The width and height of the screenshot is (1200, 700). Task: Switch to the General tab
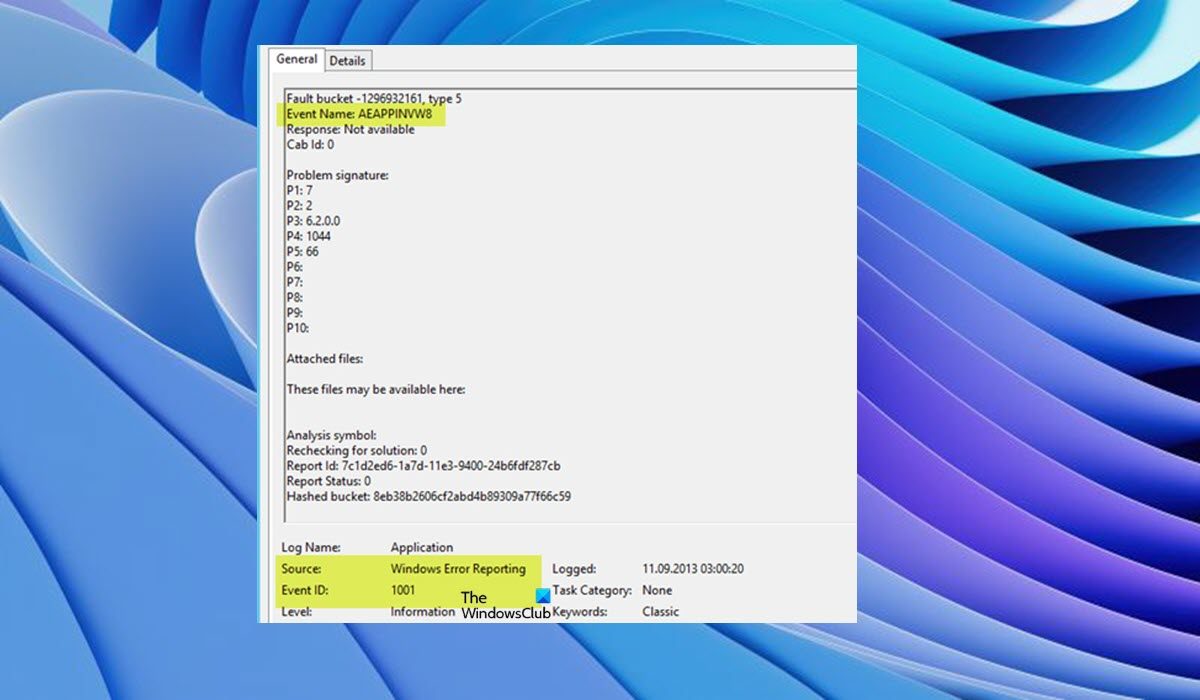(x=297, y=59)
